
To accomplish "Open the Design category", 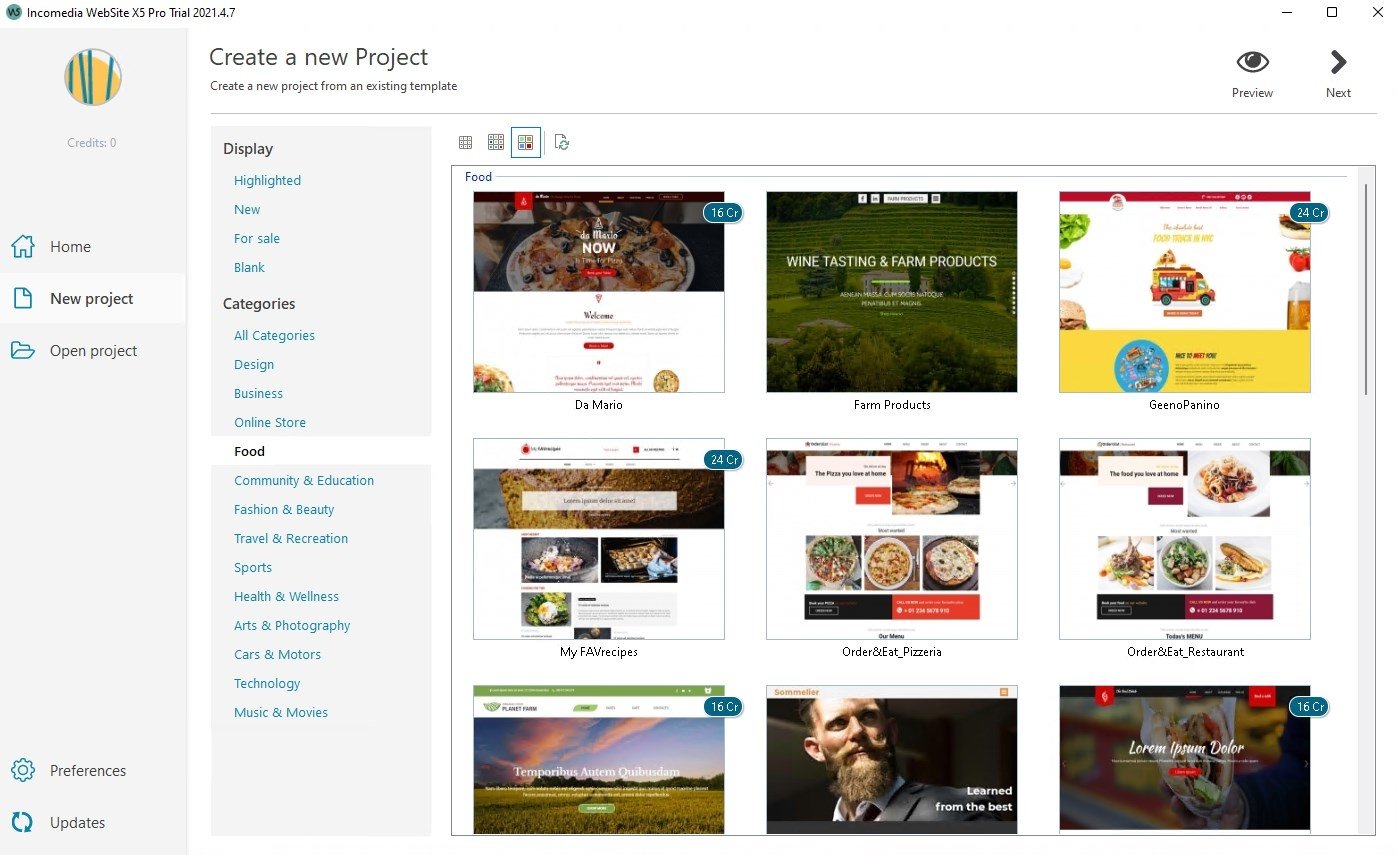I will [x=254, y=364].
